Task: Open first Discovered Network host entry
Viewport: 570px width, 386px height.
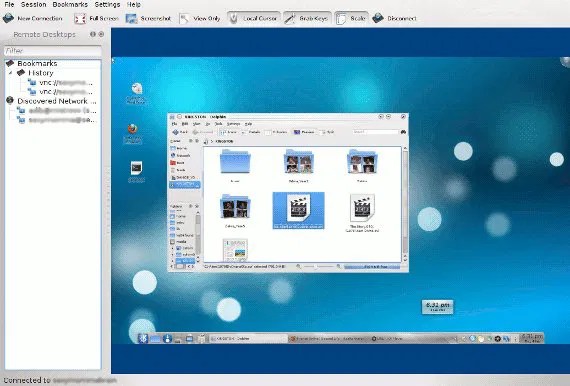Action: pyautogui.click(x=57, y=110)
